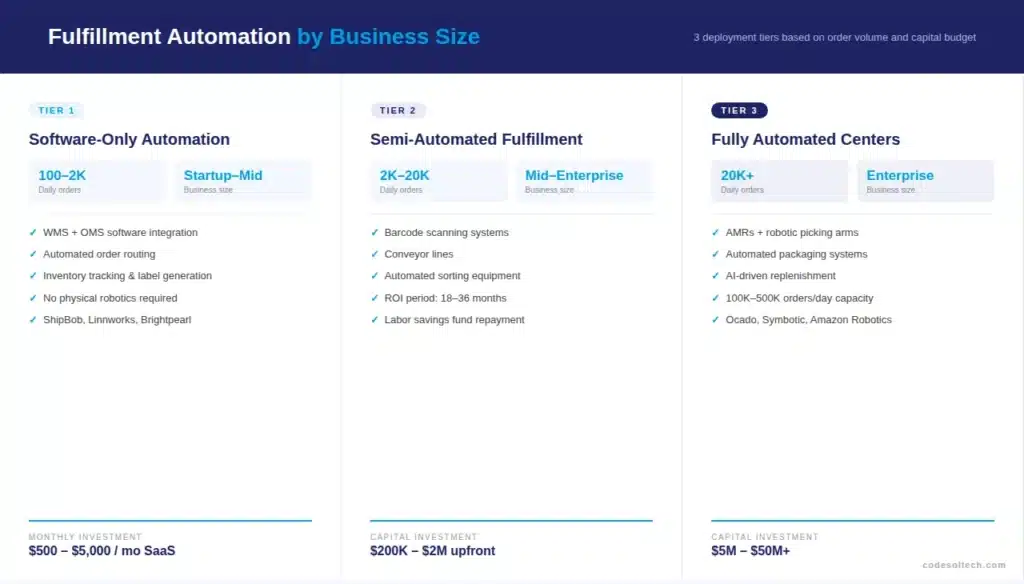The height and width of the screenshot is (584, 1024).
Task: Click the $200K – $2M upfront price
Action: [x=432, y=551]
